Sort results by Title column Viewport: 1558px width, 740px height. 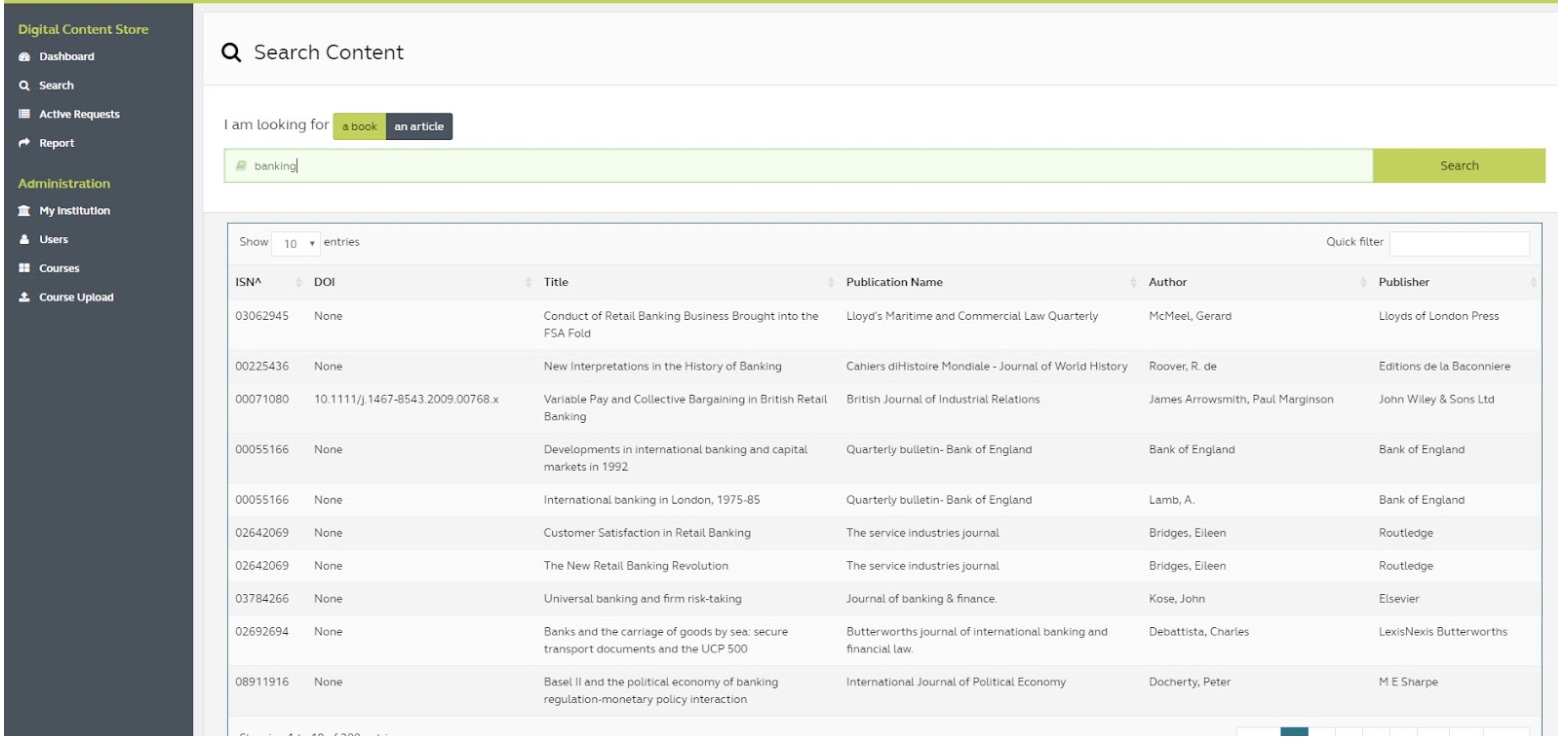pos(555,282)
